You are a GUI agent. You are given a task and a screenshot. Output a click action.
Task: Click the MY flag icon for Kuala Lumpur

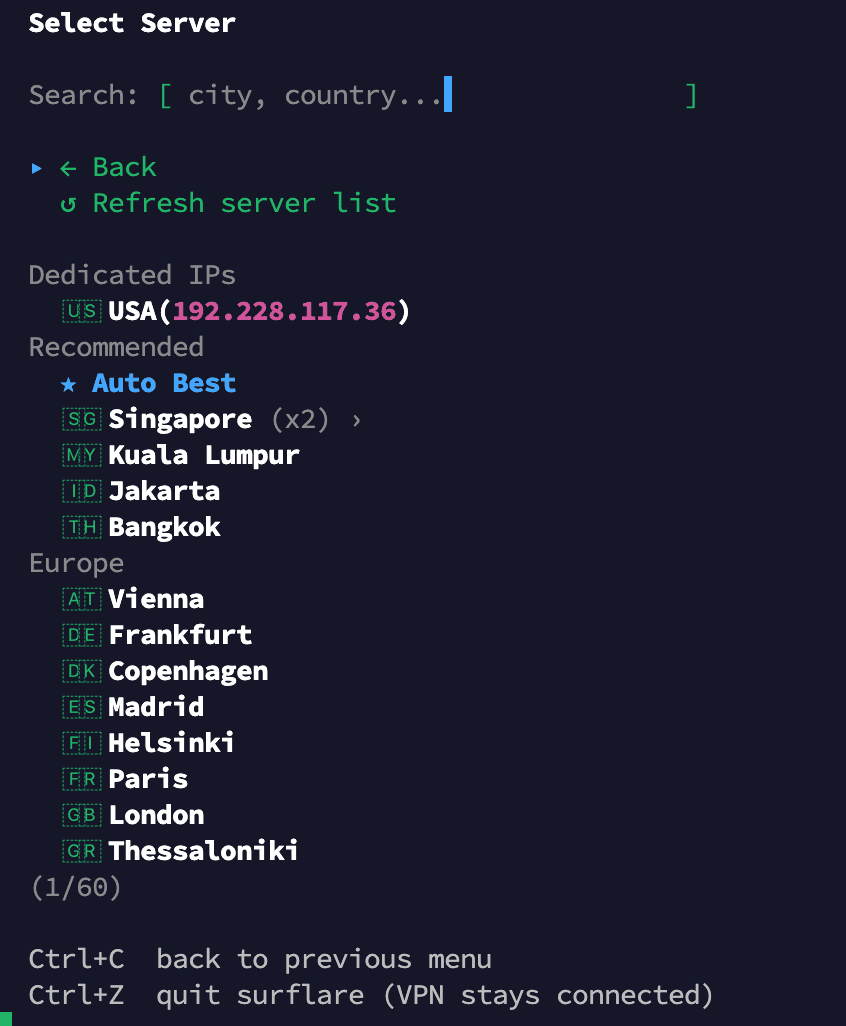click(81, 456)
